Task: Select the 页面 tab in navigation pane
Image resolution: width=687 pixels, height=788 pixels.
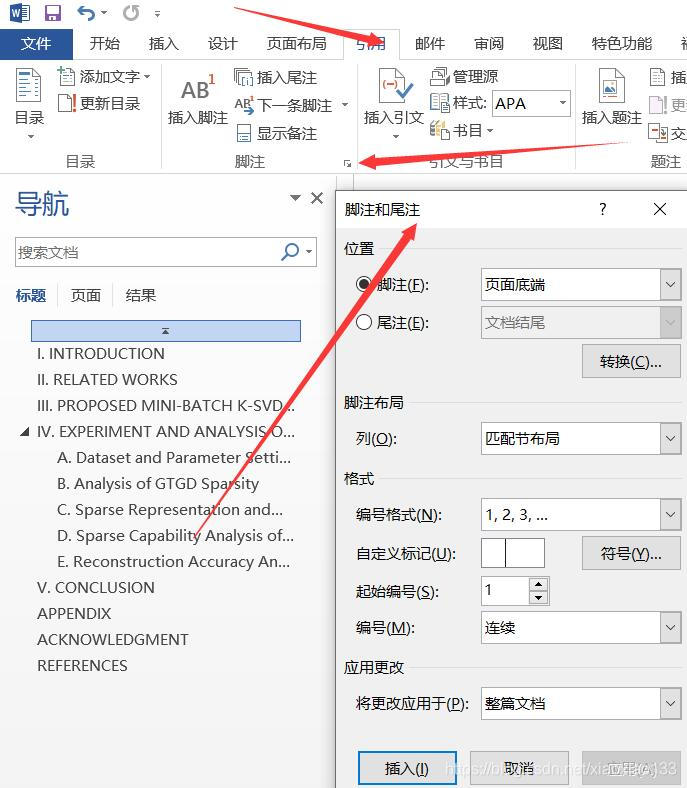Action: 85,296
